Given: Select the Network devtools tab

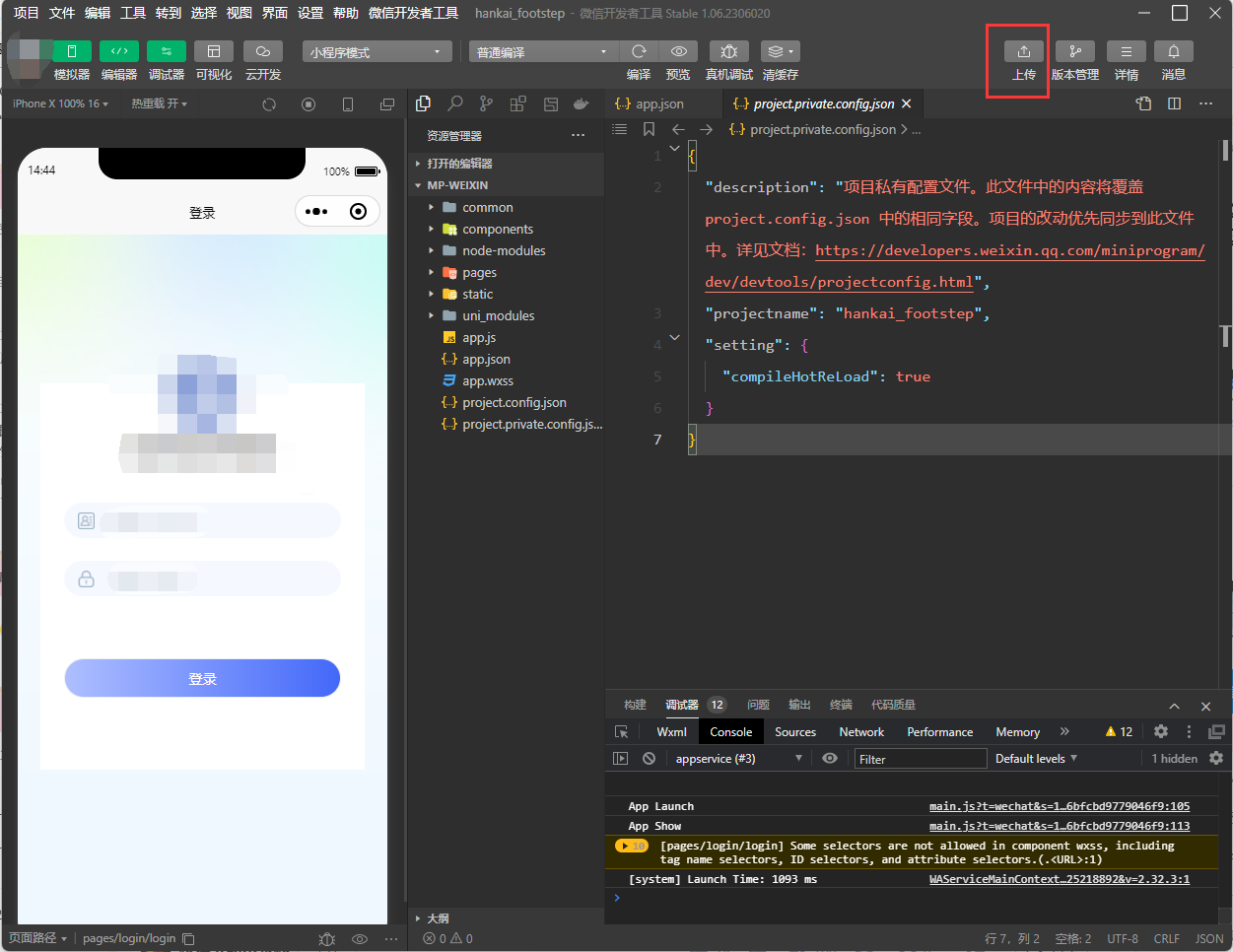Looking at the screenshot, I should pyautogui.click(x=861, y=731).
